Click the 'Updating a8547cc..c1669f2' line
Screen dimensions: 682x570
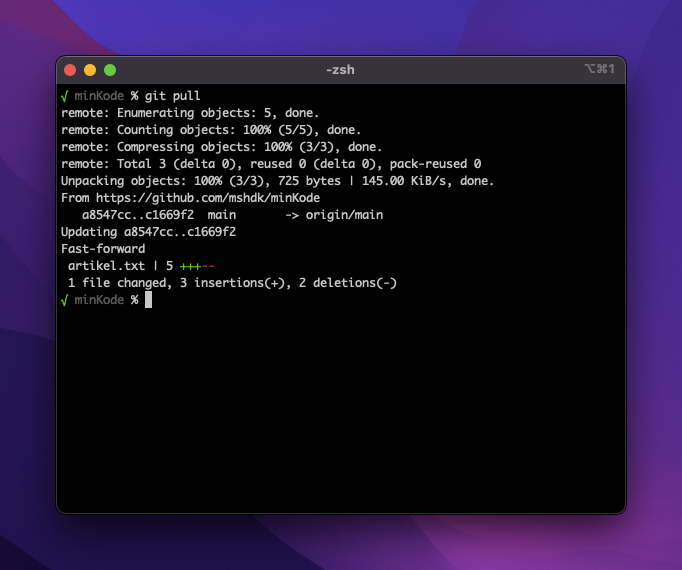click(x=148, y=232)
